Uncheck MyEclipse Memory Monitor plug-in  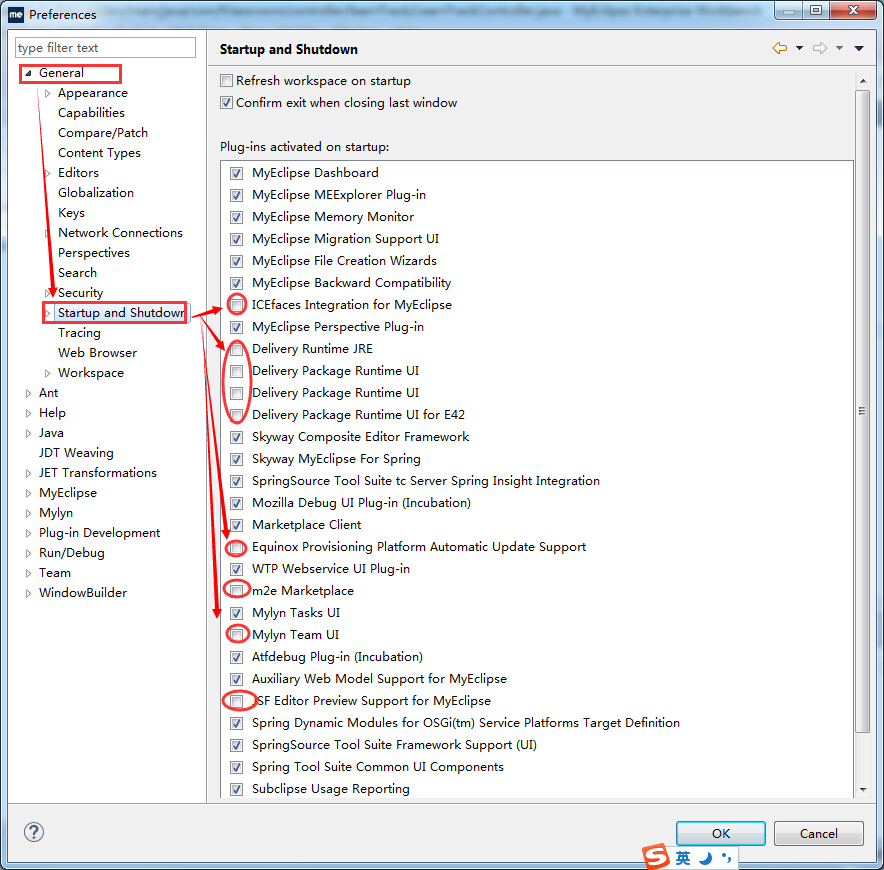click(x=237, y=217)
